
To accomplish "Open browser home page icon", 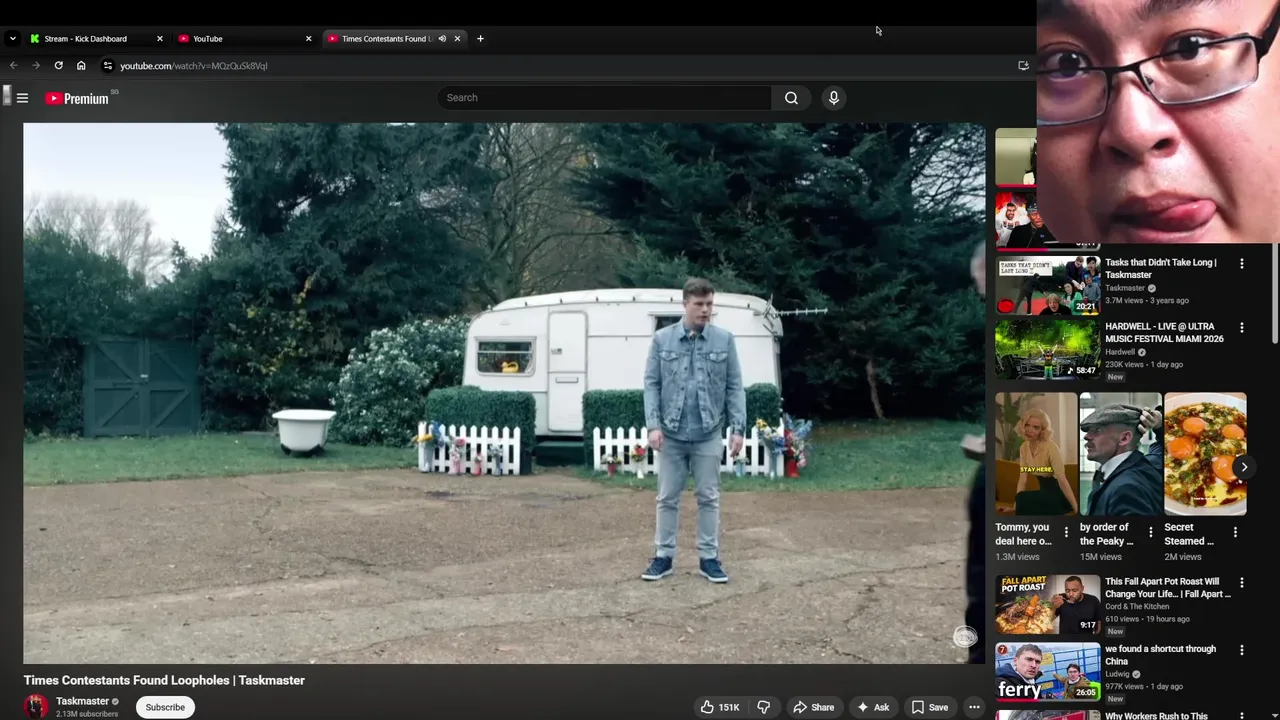I will 81,65.
